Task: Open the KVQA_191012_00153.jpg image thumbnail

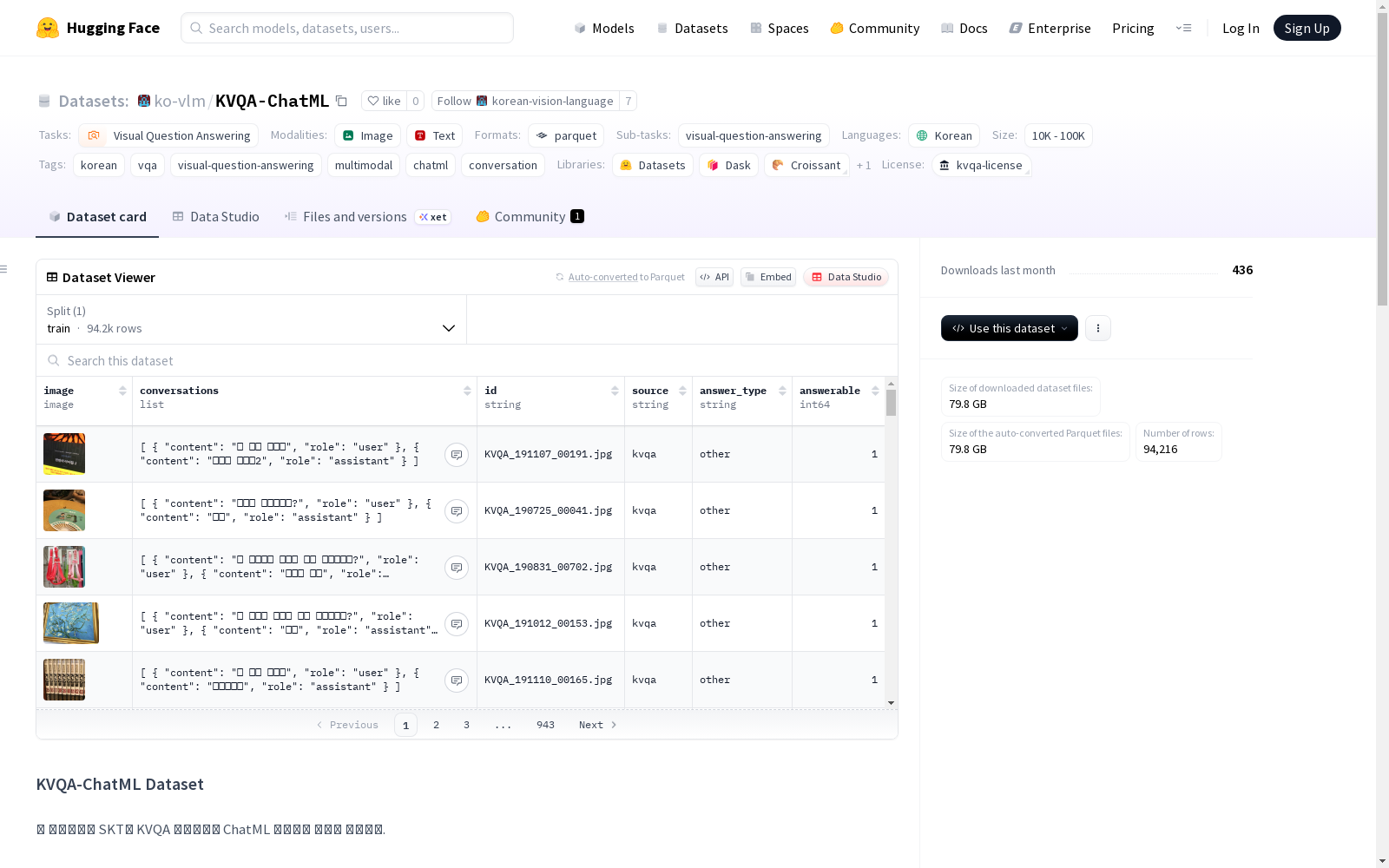Action: tap(71, 623)
